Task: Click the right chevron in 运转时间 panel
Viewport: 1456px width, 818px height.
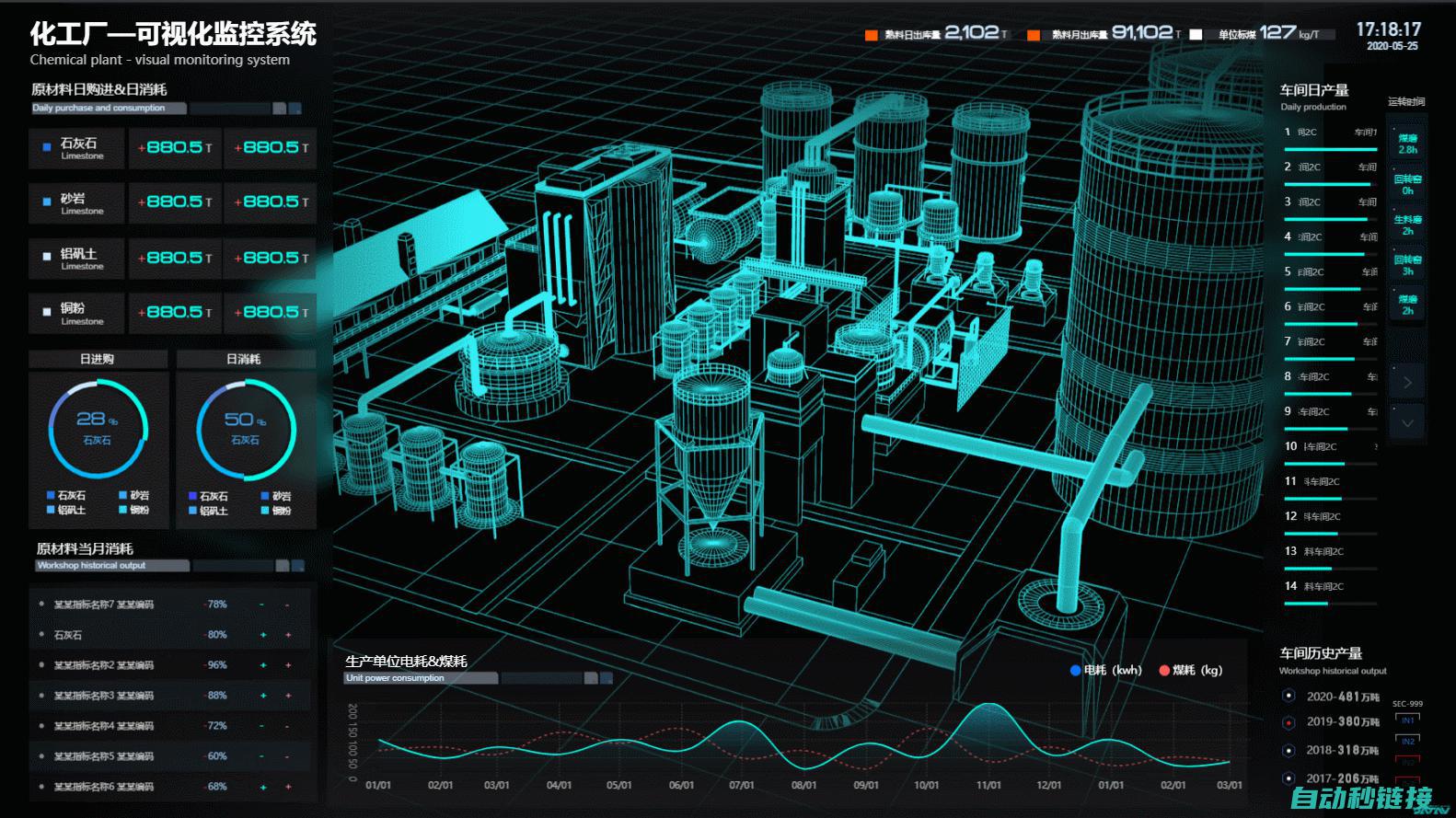Action: 1407,382
